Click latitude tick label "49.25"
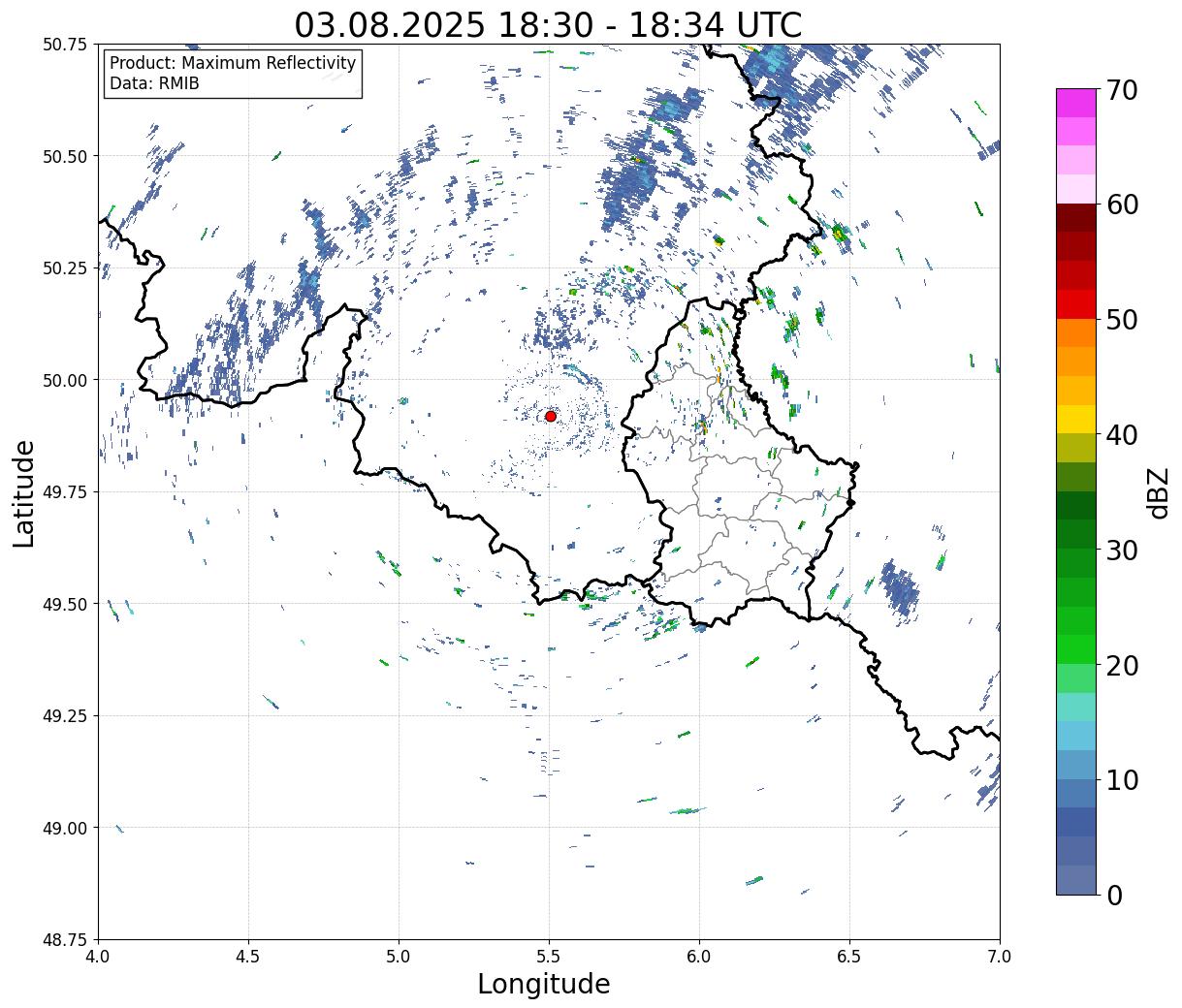 click(65, 716)
